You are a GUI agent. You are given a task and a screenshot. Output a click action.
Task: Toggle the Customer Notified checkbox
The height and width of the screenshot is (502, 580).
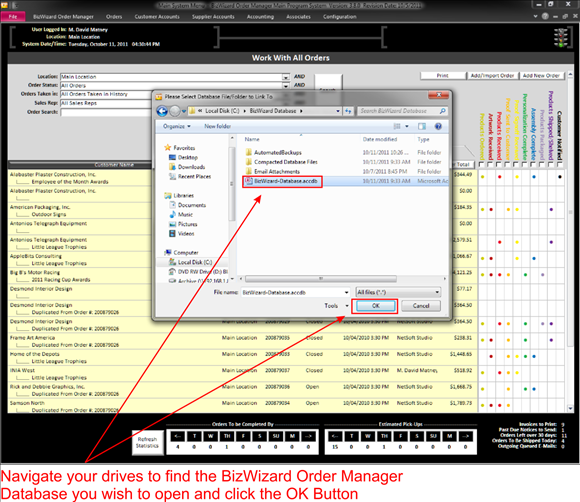pos(560,164)
